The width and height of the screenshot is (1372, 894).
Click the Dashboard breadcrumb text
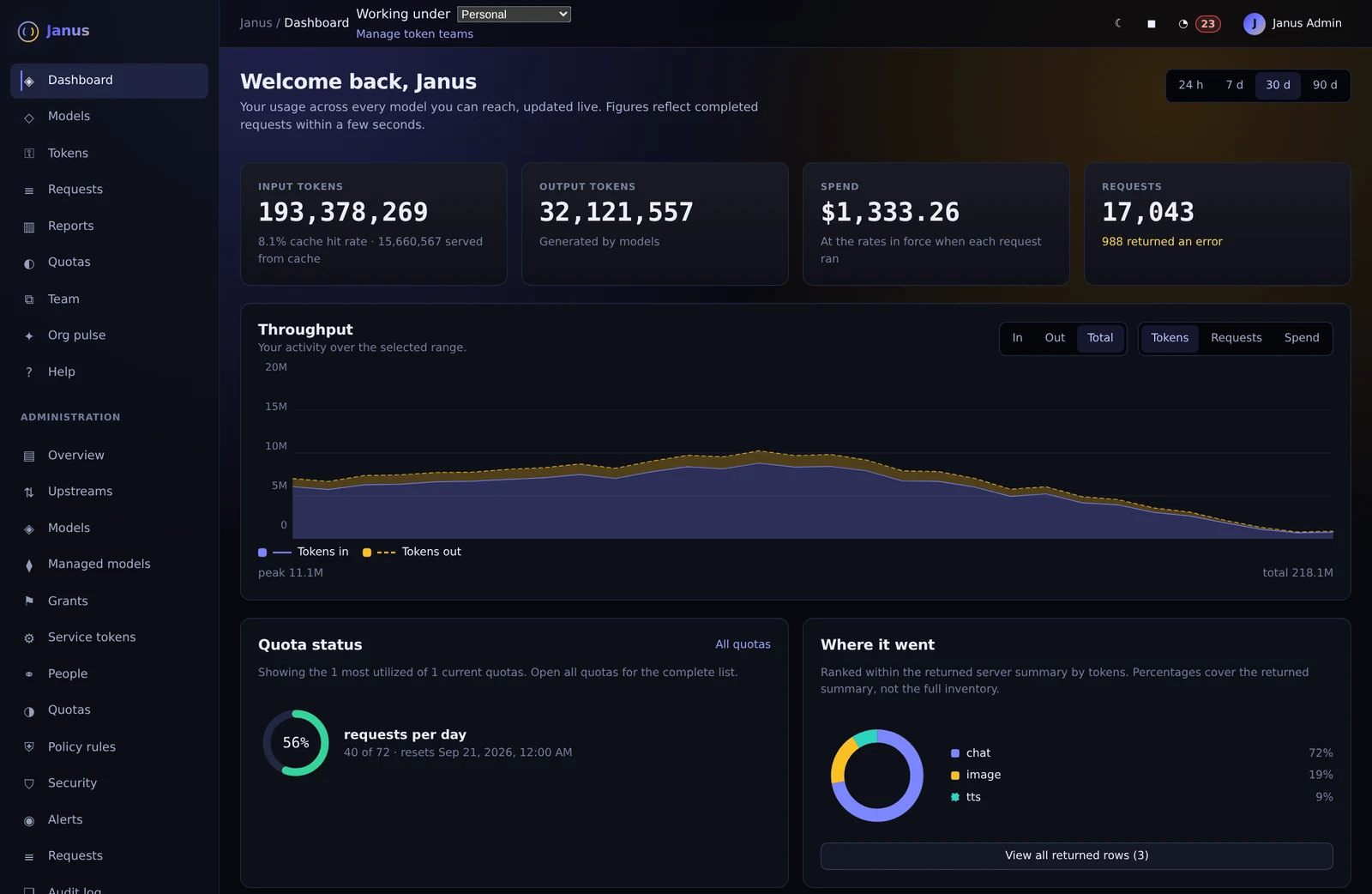click(316, 23)
